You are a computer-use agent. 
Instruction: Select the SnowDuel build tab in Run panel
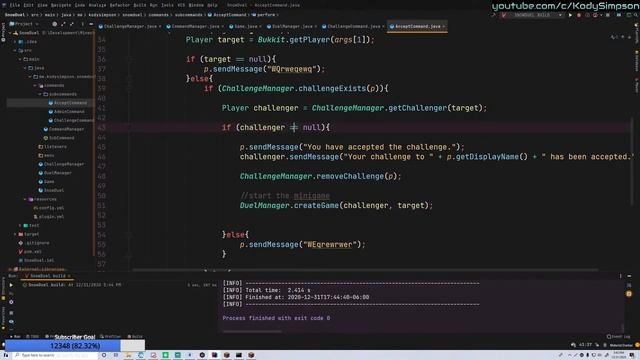tap(47, 276)
